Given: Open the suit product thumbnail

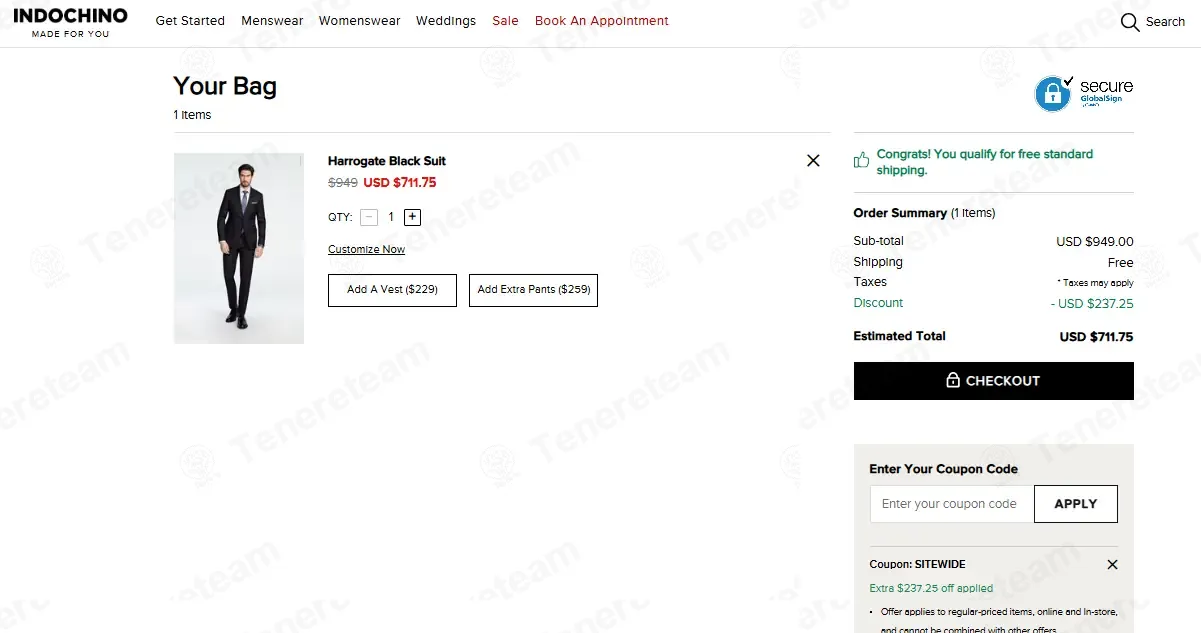Looking at the screenshot, I should pos(239,248).
